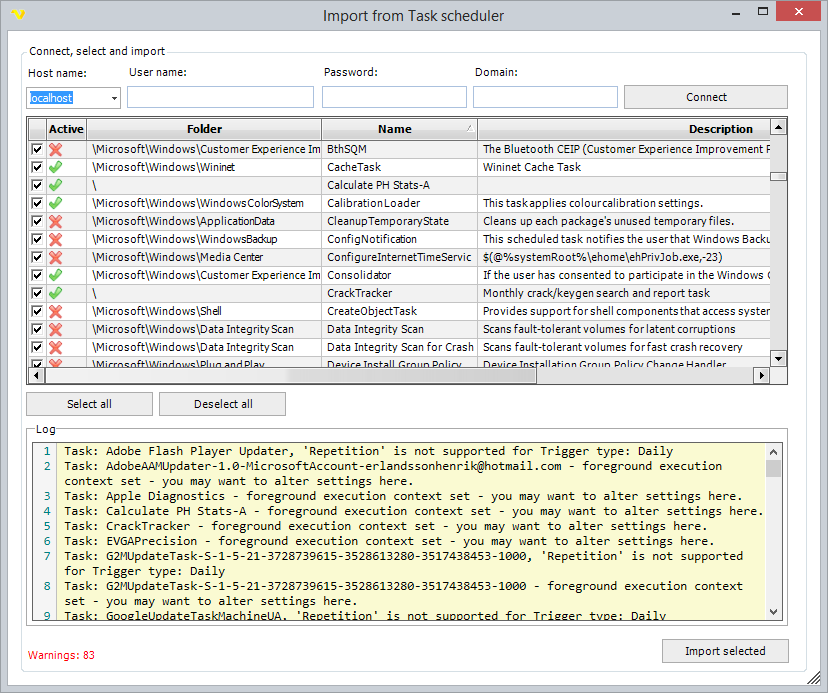The image size is (828, 693).
Task: Click the green check icon for CacheTask
Action: point(58,167)
